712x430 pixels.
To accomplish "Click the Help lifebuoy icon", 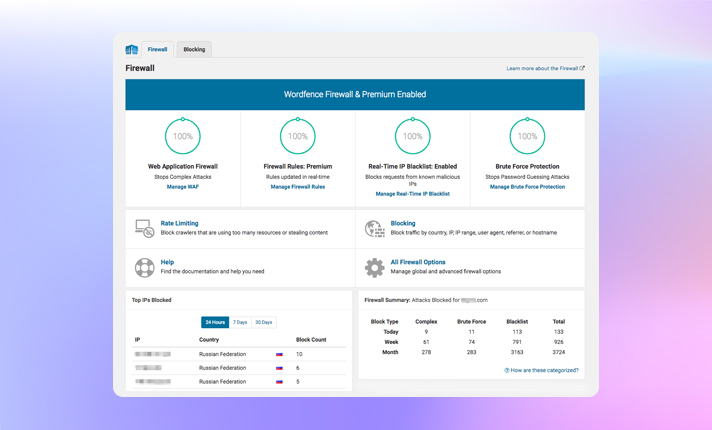I will pyautogui.click(x=145, y=267).
